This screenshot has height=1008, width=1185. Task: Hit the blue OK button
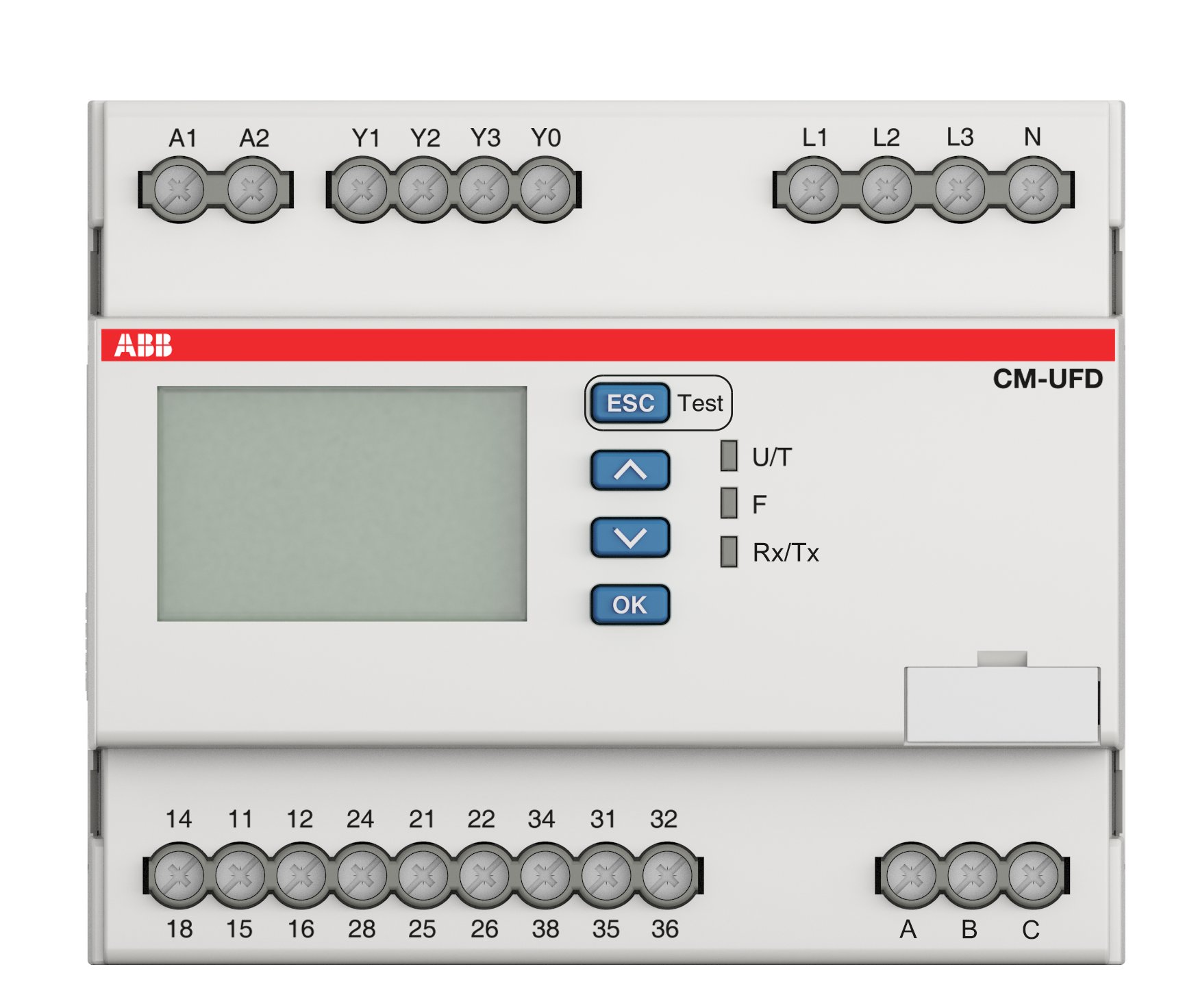630,605
